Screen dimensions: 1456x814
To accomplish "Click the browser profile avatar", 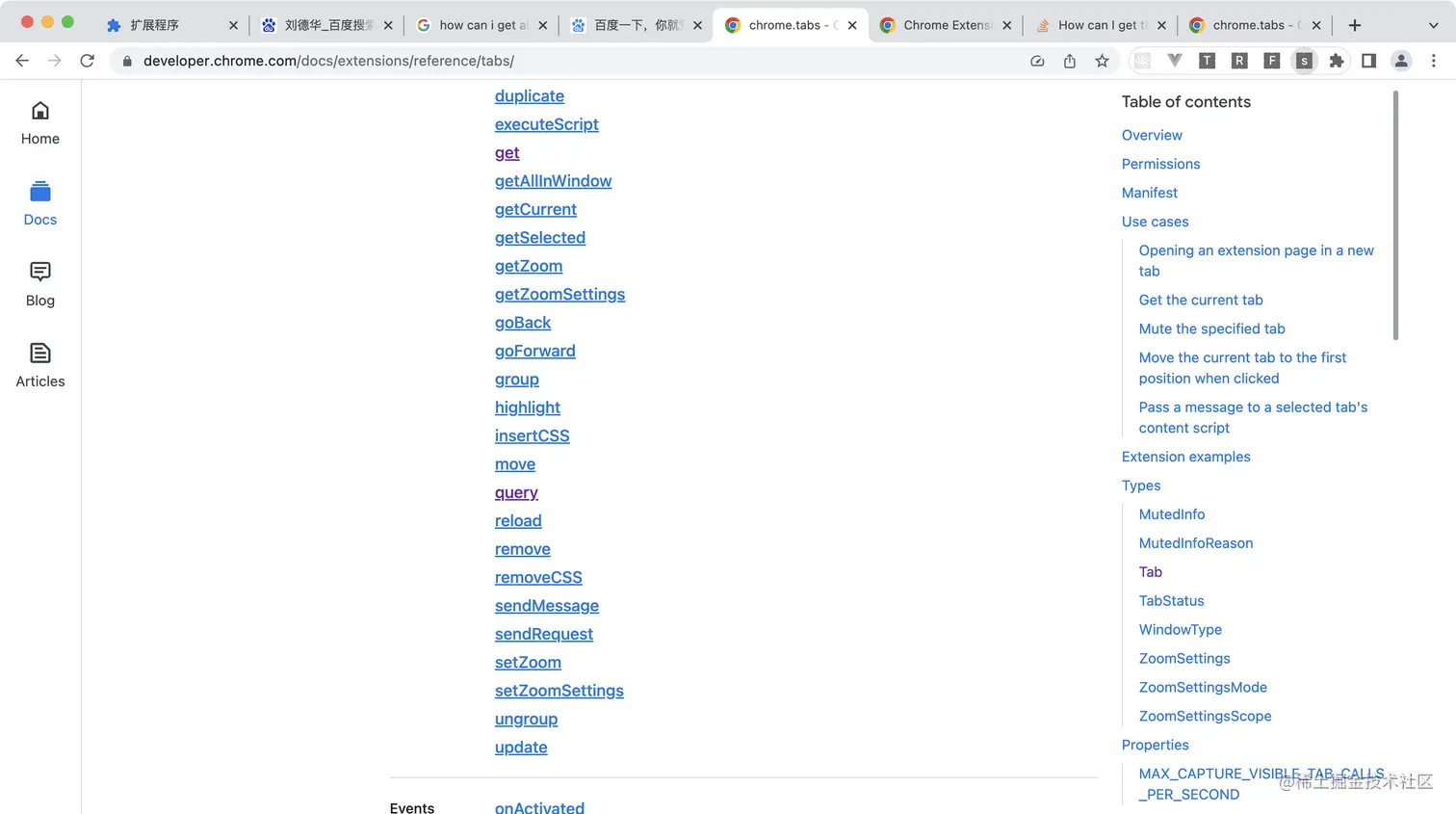I will (1401, 60).
